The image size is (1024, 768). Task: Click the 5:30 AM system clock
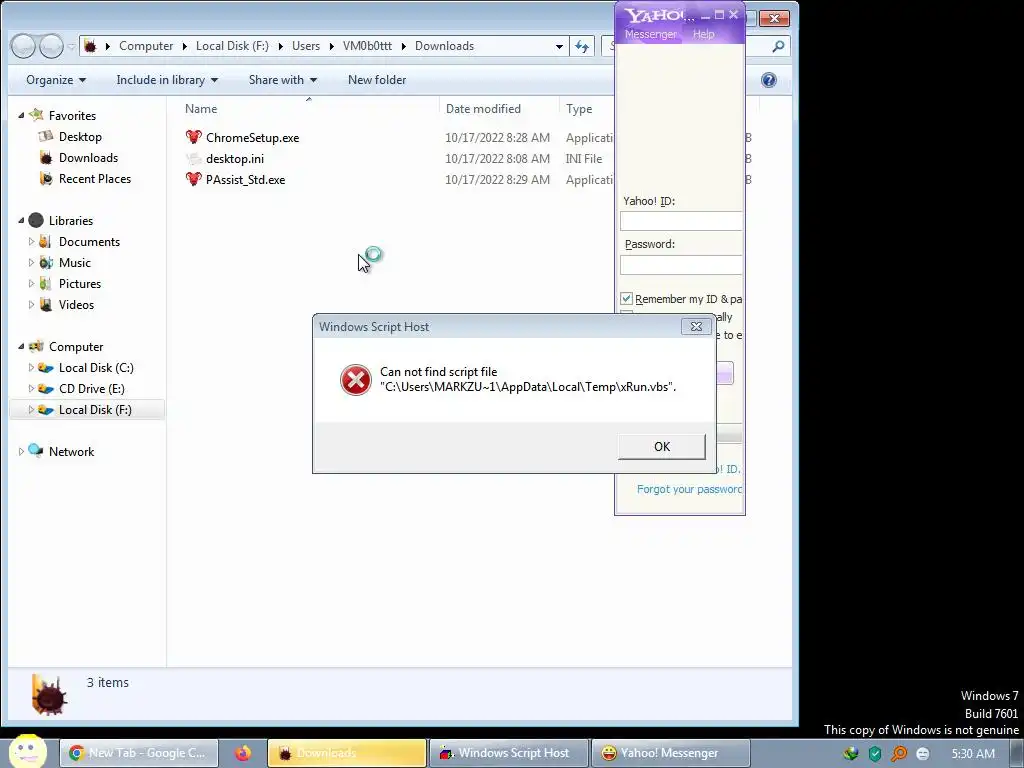(x=973, y=754)
